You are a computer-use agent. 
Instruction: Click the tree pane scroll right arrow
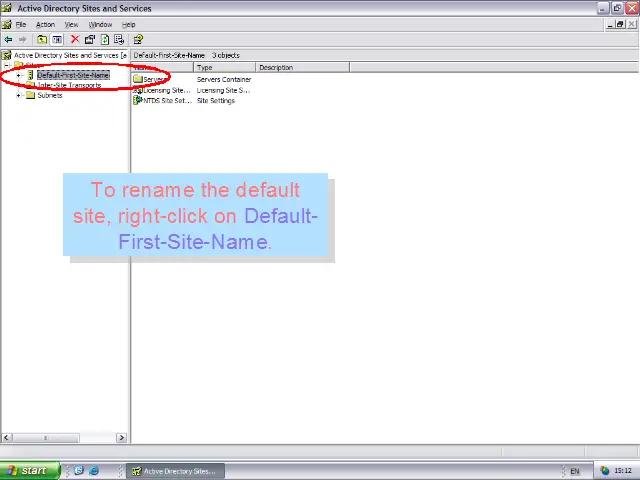tap(121, 438)
